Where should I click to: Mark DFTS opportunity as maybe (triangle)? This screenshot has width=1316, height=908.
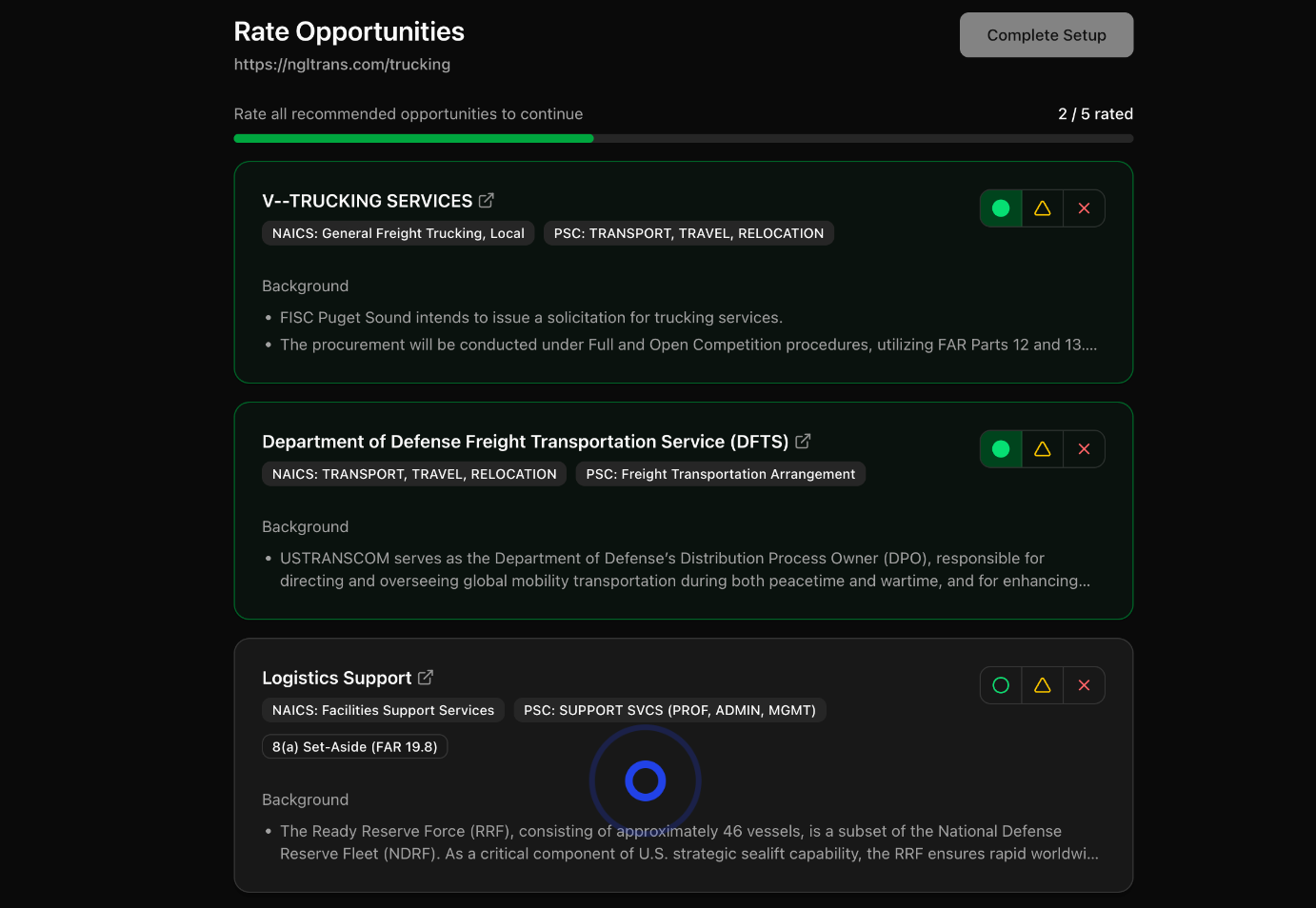click(1043, 449)
